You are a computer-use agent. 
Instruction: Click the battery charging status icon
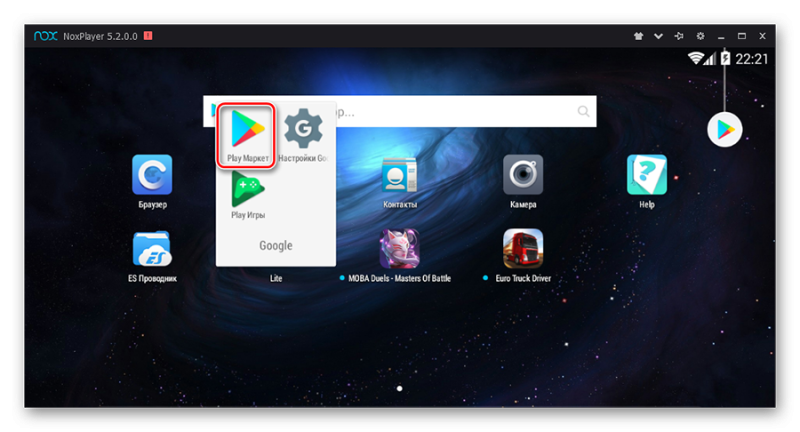[x=726, y=58]
